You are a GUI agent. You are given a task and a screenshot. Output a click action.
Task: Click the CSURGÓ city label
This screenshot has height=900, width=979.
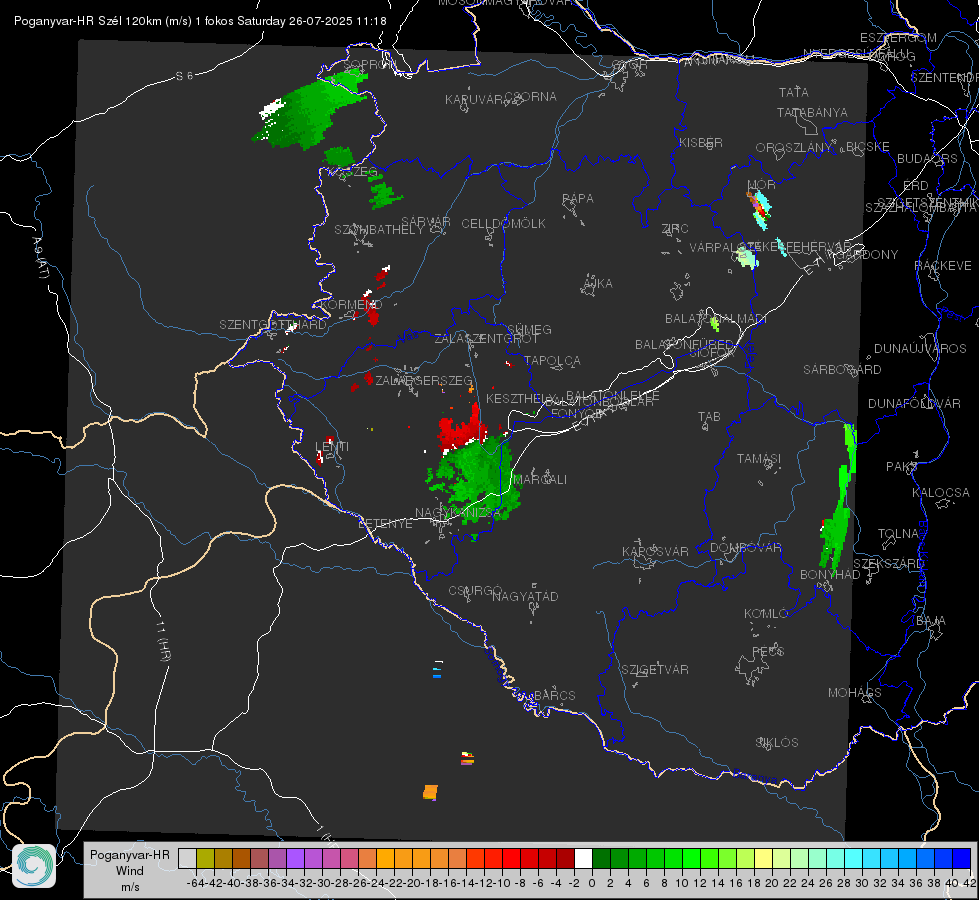pyautogui.click(x=475, y=591)
